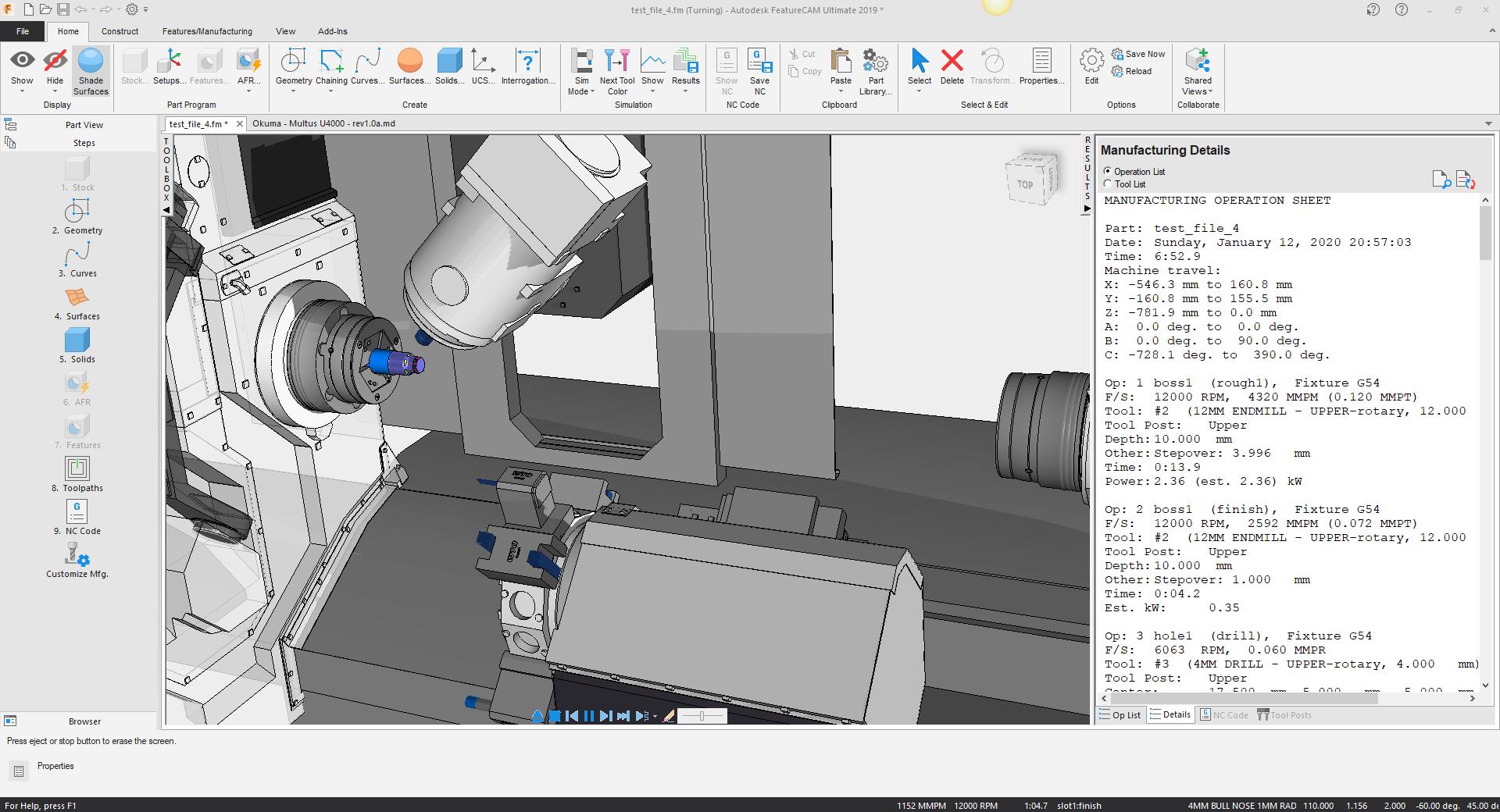Open the Properties dialog from ribbon
This screenshot has width=1500, height=812.
click(x=1041, y=66)
